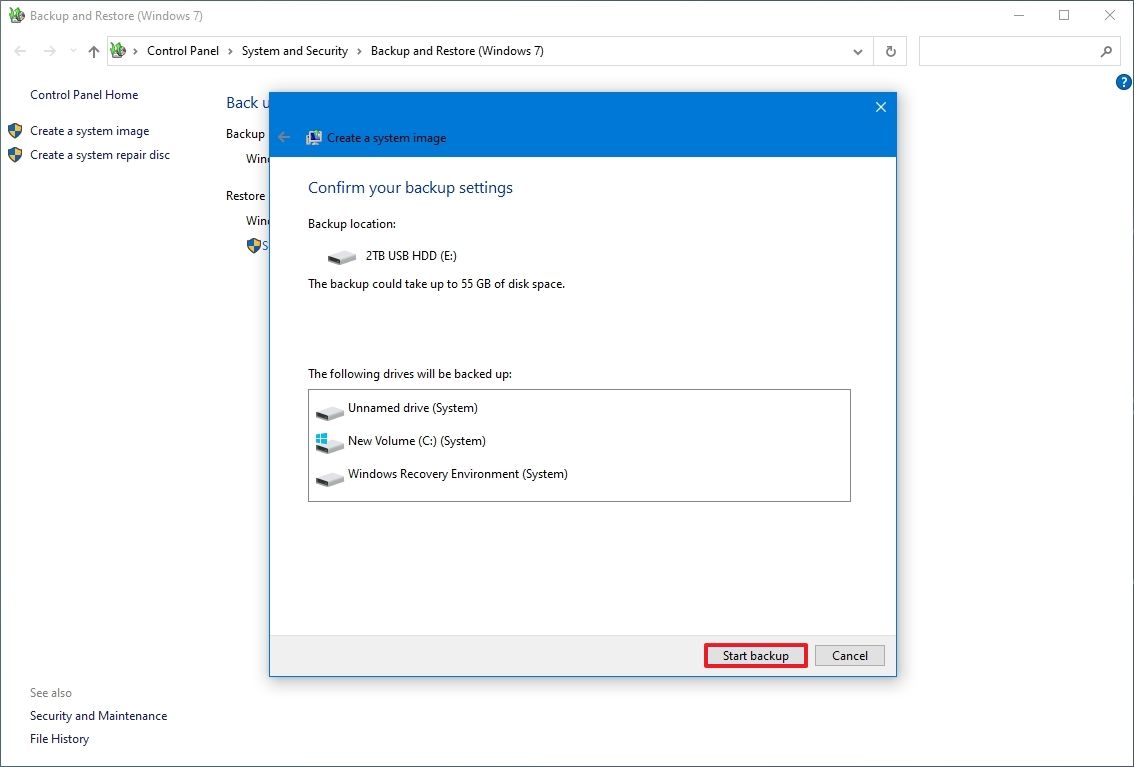Cancel the system image wizard

(x=849, y=656)
